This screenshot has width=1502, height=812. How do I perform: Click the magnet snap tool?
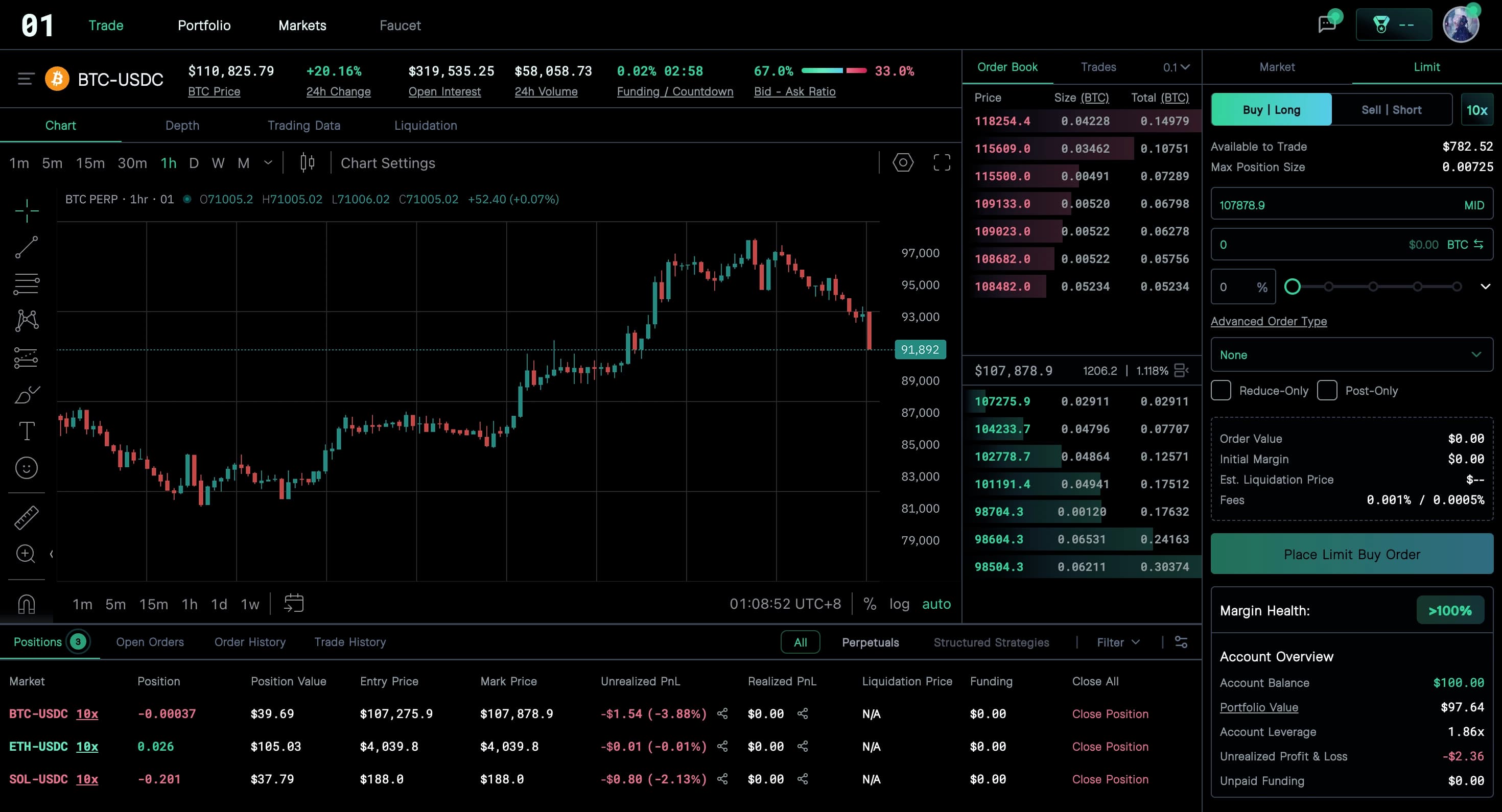click(x=26, y=604)
